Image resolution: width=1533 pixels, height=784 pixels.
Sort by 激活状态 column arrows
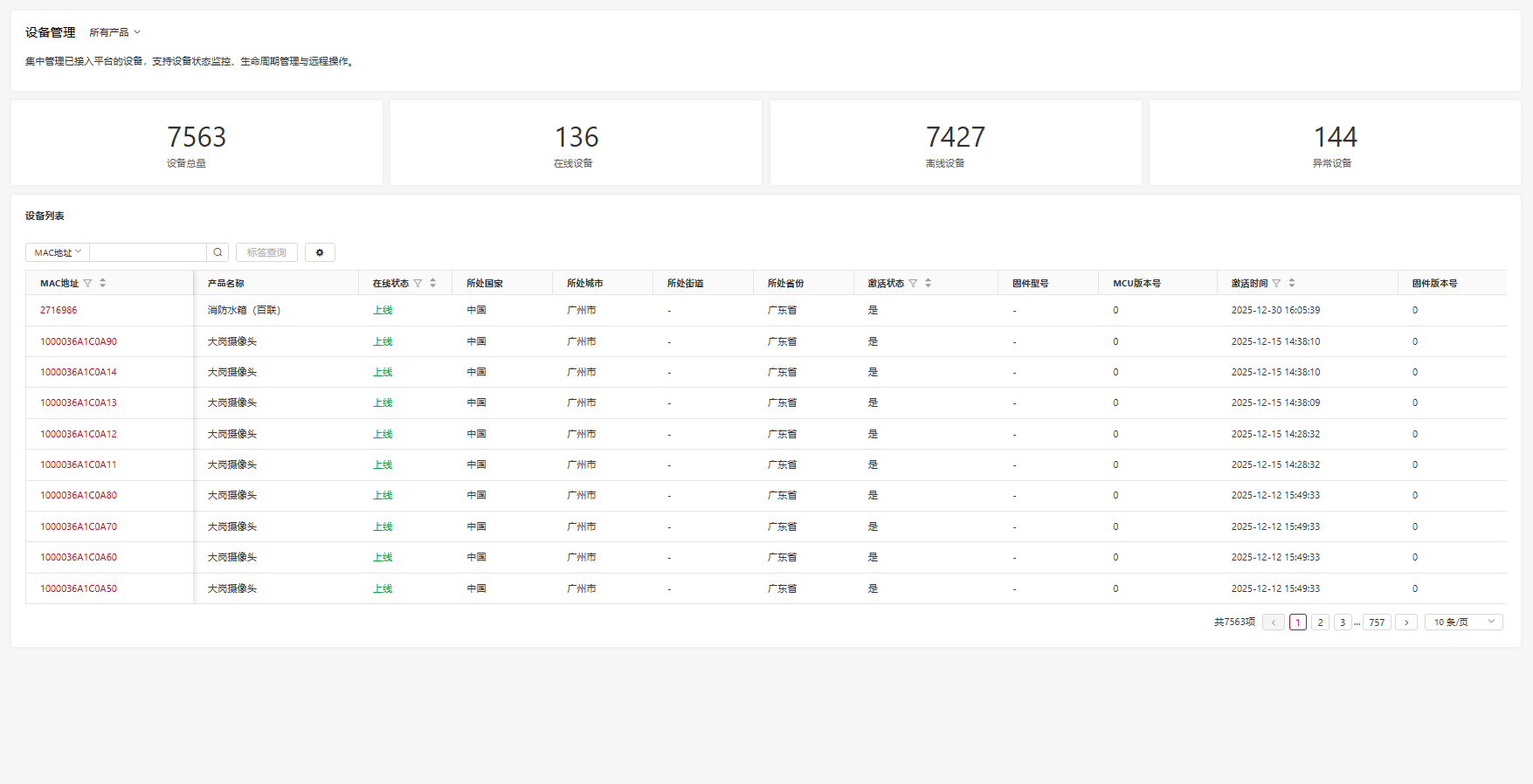(x=928, y=283)
